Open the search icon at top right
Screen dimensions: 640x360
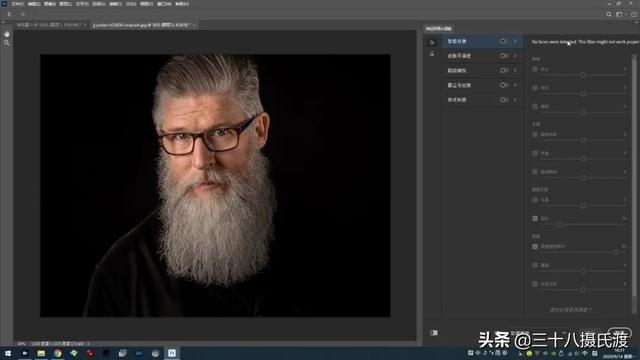[x=609, y=14]
